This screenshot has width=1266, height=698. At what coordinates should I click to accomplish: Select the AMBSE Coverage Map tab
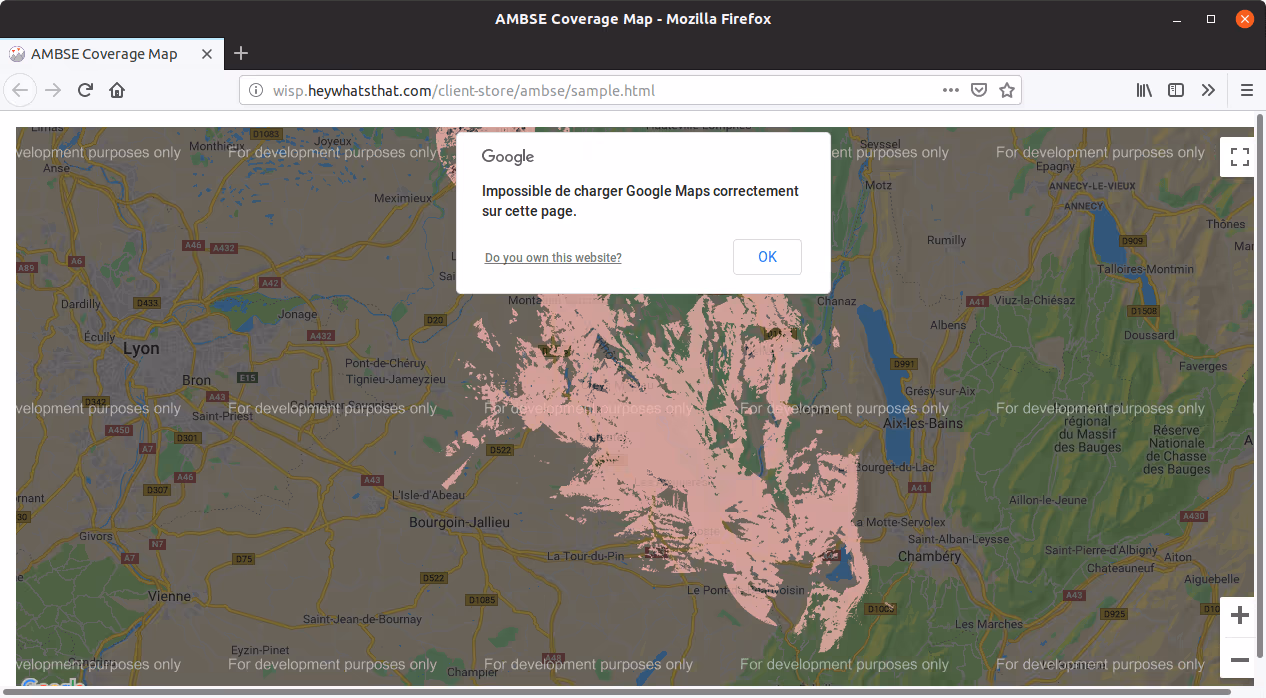pos(113,54)
